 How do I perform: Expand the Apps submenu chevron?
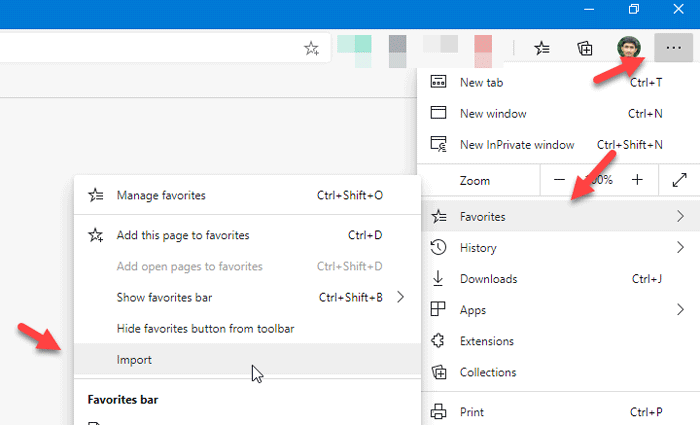point(680,309)
